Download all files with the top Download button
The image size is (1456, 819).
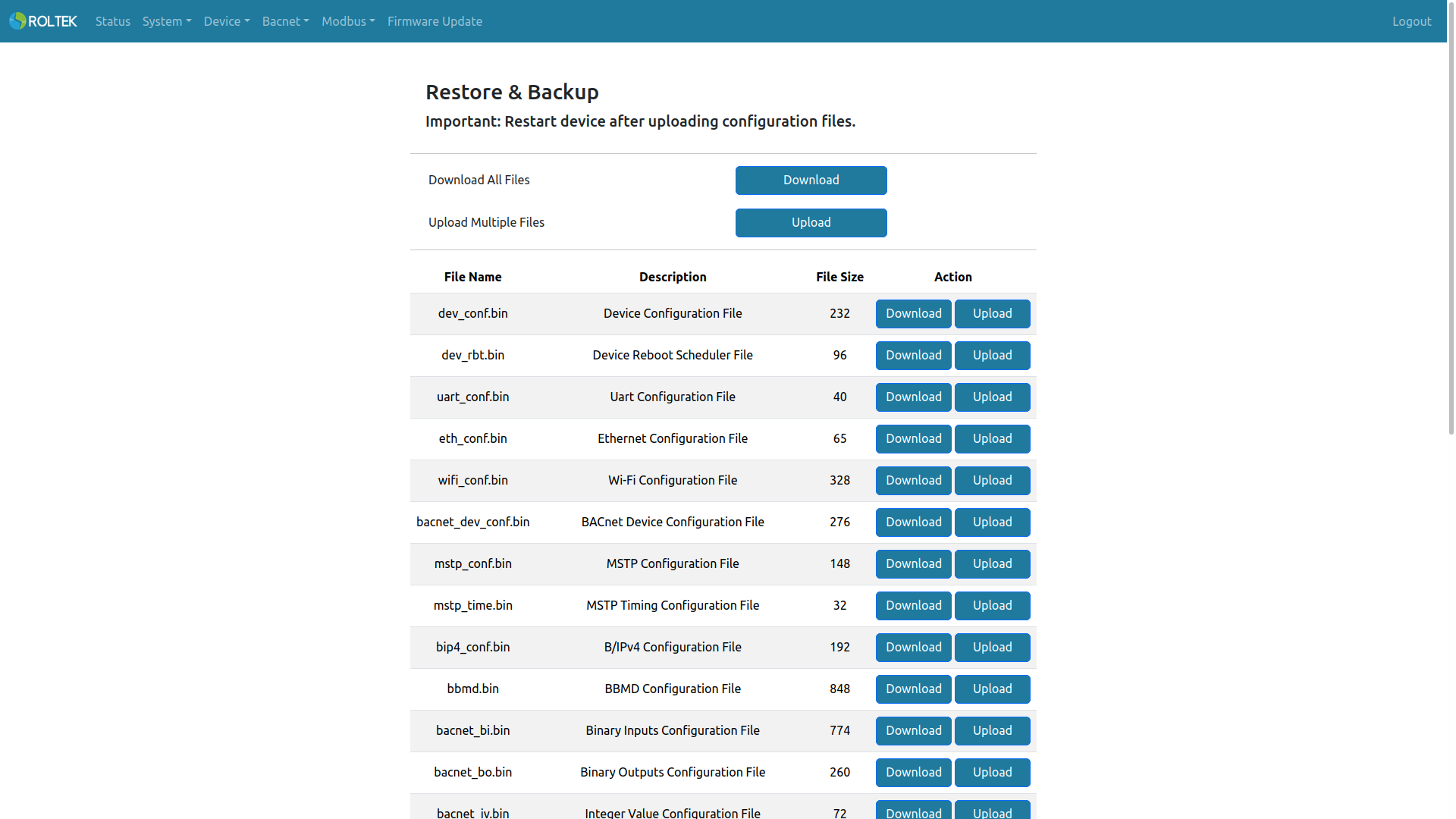click(811, 180)
